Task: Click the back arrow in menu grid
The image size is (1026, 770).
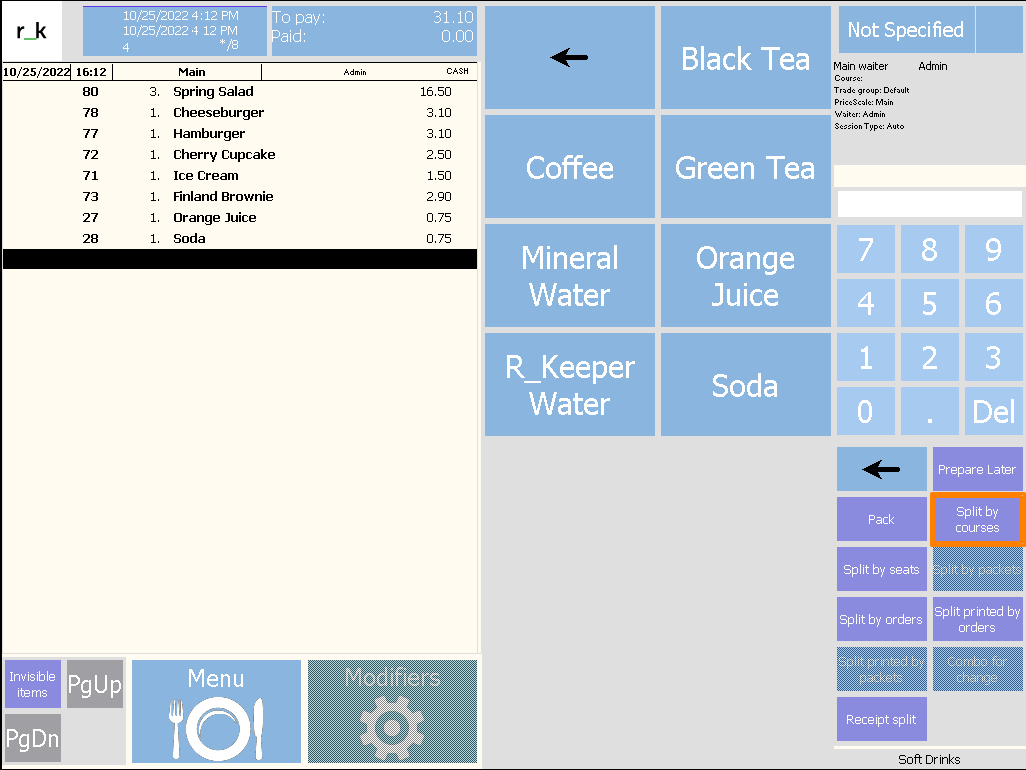Action: pyautogui.click(x=569, y=58)
